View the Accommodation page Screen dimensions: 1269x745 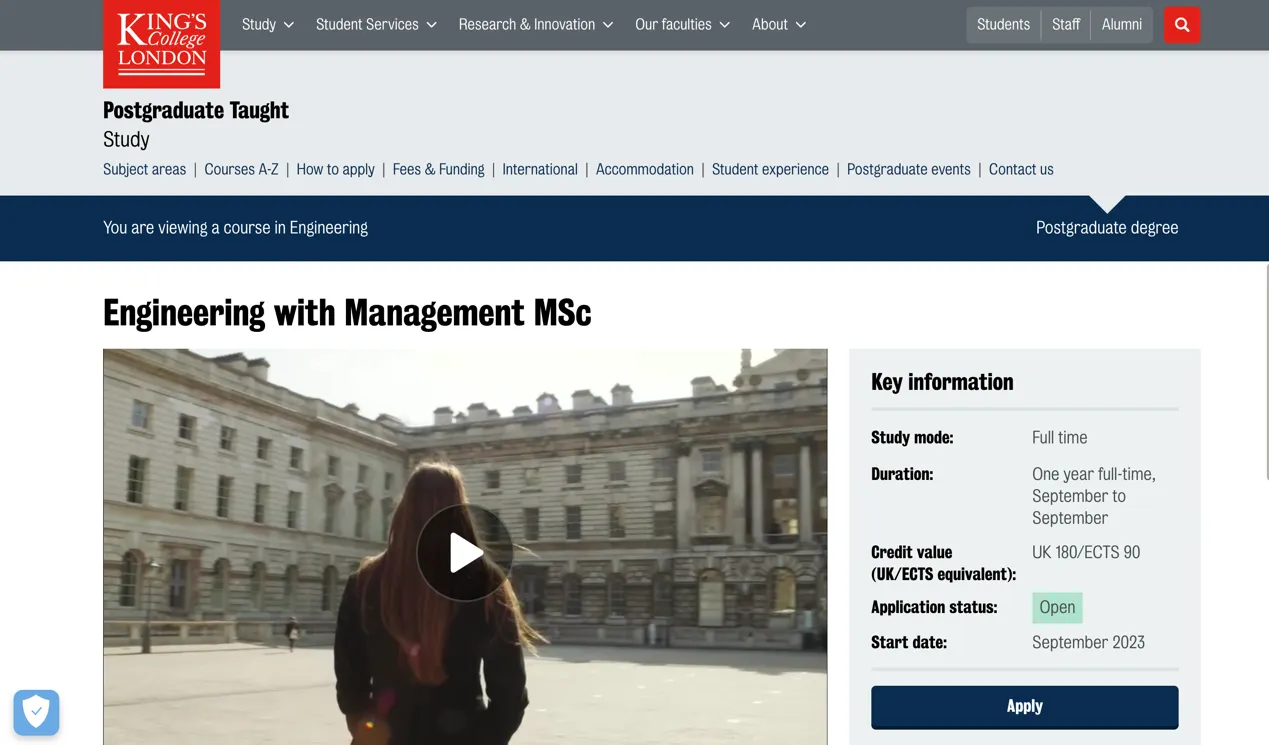(x=644, y=169)
